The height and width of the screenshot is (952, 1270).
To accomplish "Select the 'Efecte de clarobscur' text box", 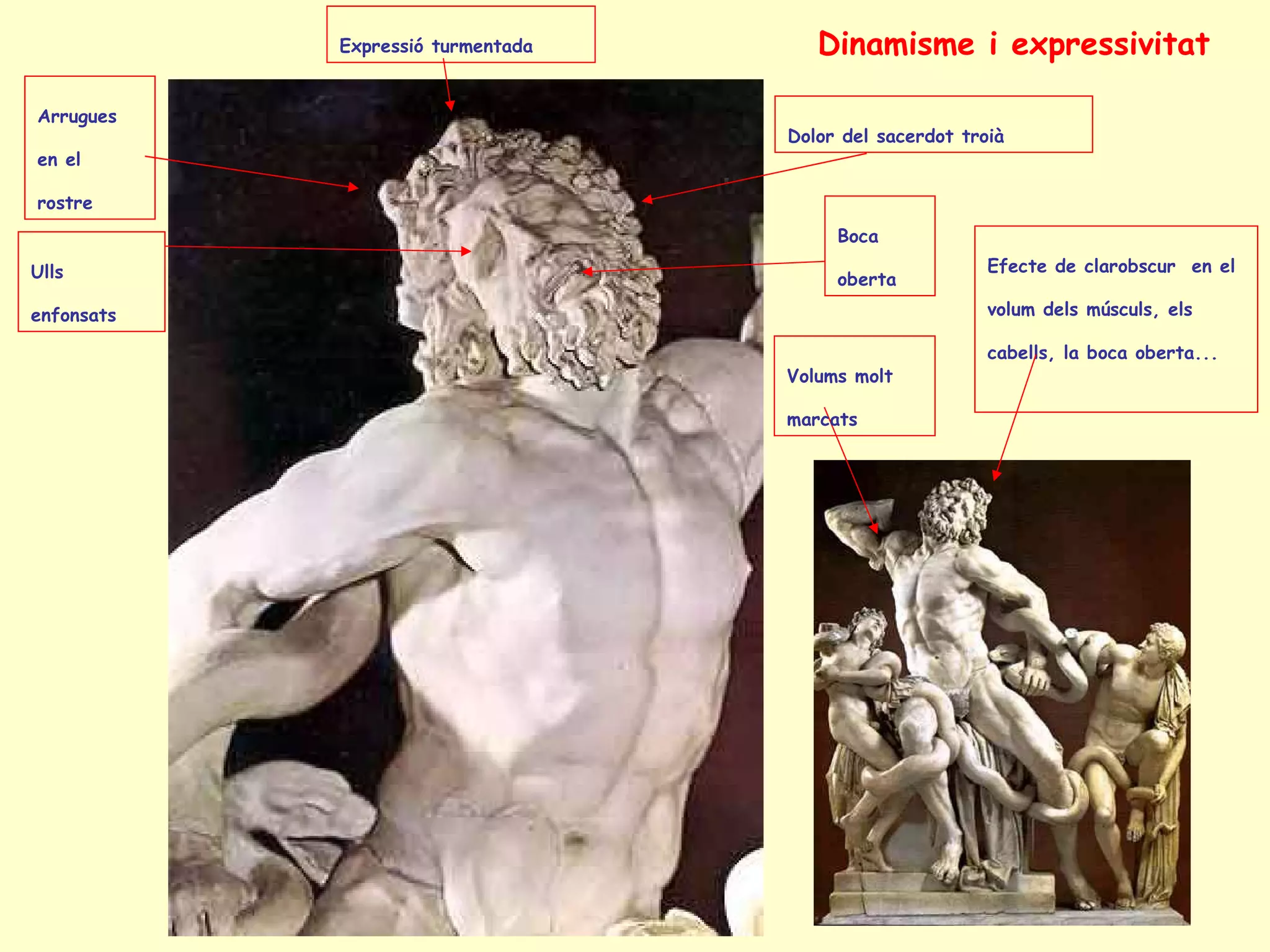I will (1115, 319).
